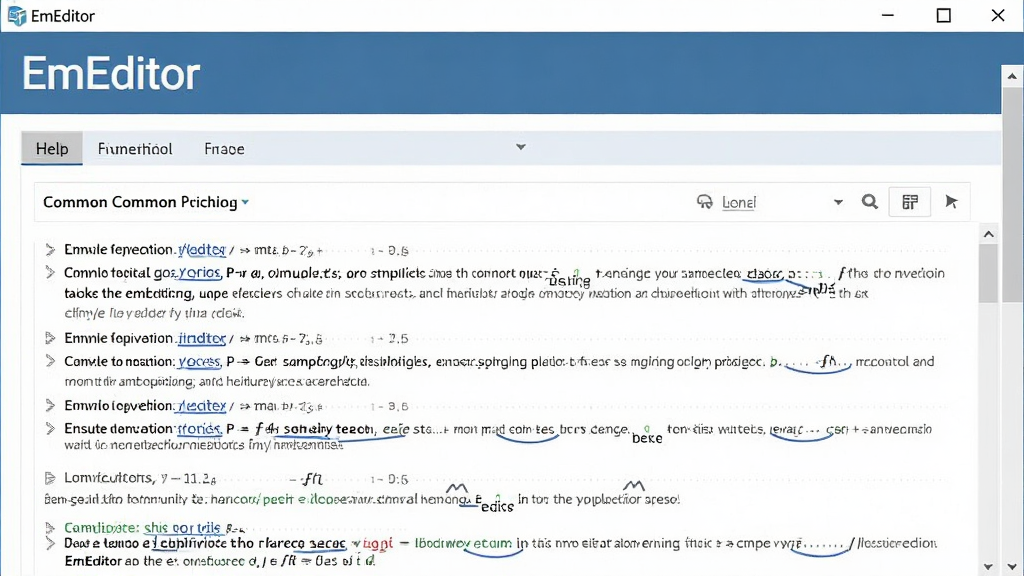Expand the Ensute denuation row

[x=50, y=428]
